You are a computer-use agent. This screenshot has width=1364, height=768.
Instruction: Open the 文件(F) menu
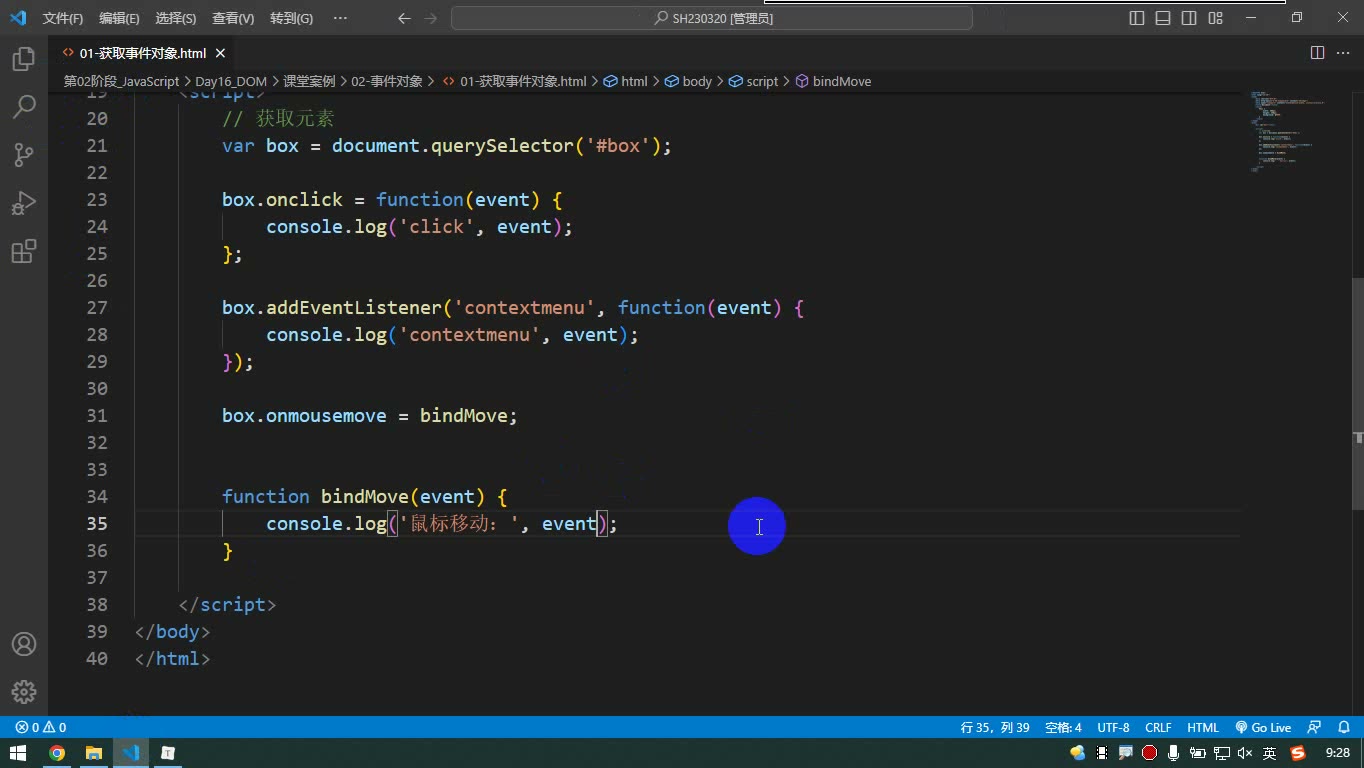(x=63, y=18)
